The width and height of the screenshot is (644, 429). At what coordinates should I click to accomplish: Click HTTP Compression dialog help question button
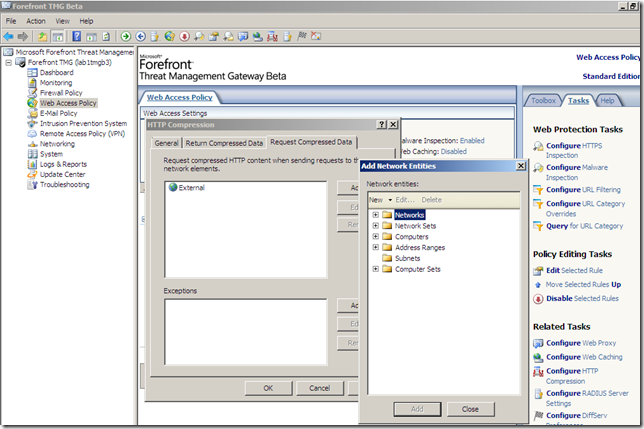click(382, 124)
